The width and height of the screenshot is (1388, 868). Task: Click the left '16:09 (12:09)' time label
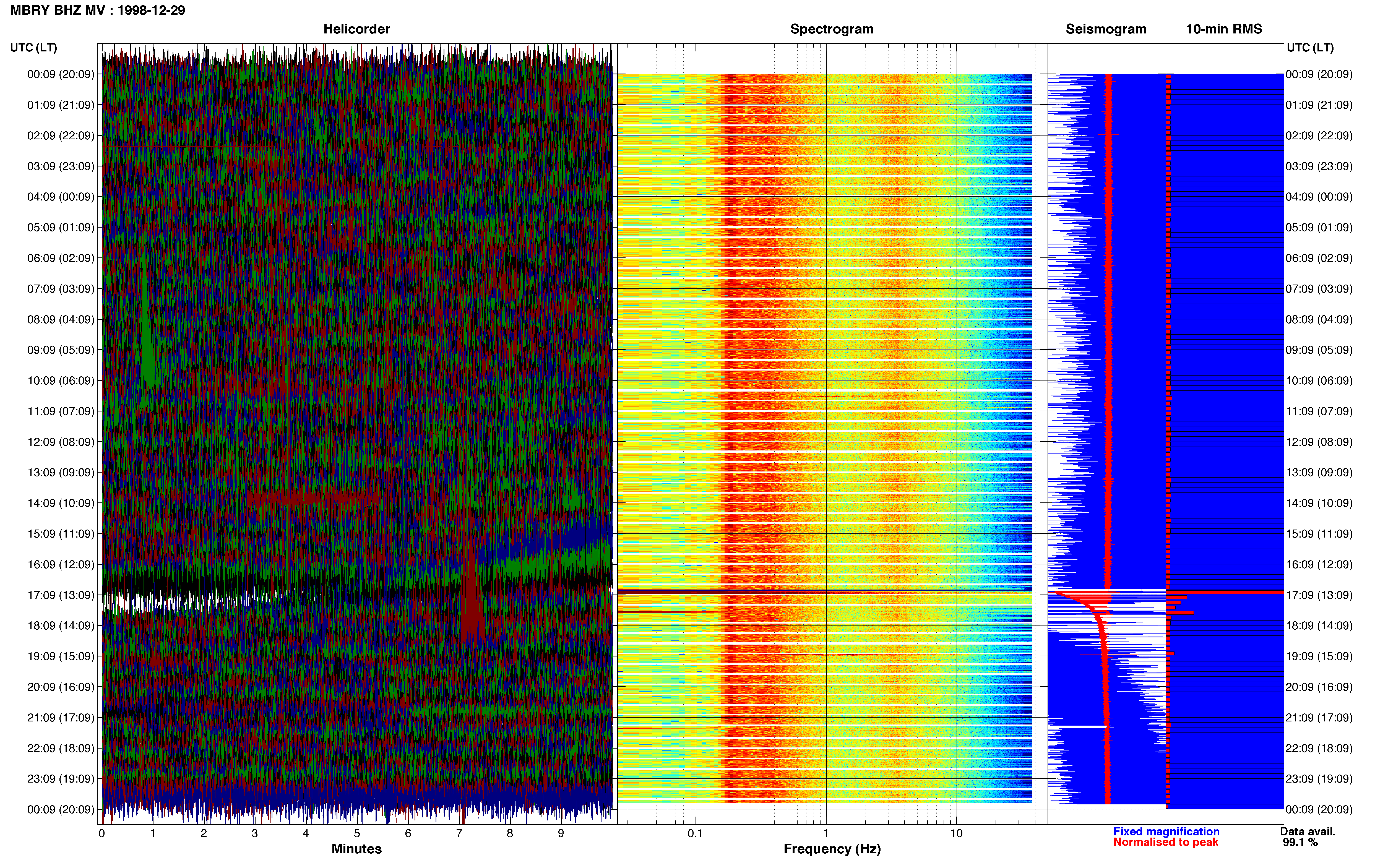pos(61,564)
